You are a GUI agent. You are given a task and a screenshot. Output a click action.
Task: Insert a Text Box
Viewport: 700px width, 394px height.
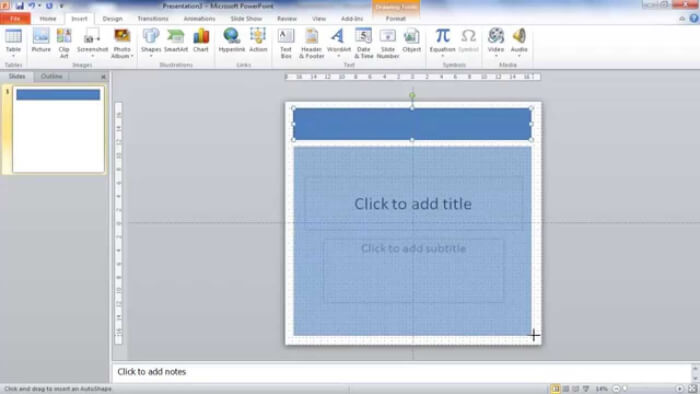click(x=286, y=43)
